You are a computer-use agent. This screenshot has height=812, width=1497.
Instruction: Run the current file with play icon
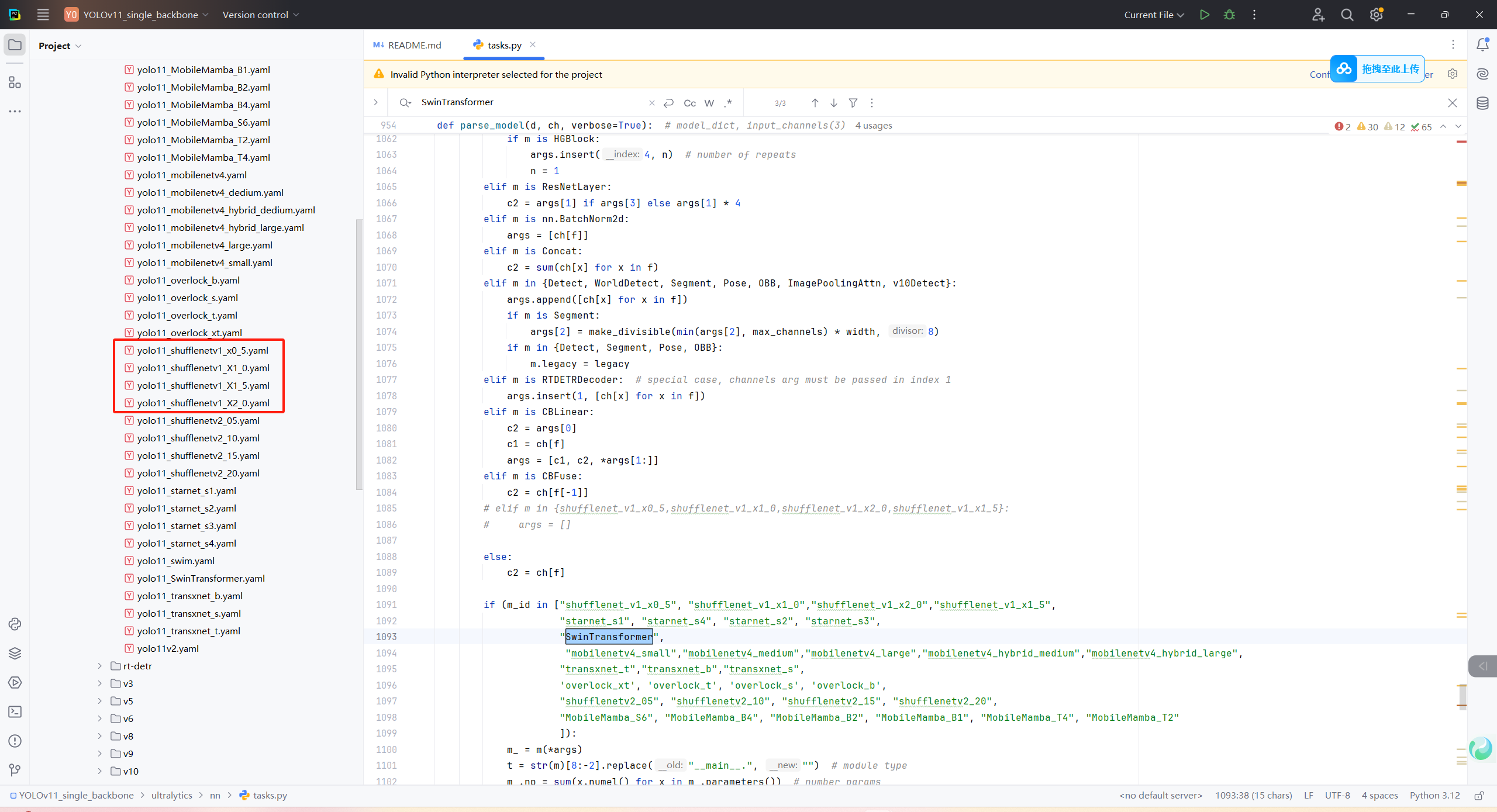coord(1204,15)
